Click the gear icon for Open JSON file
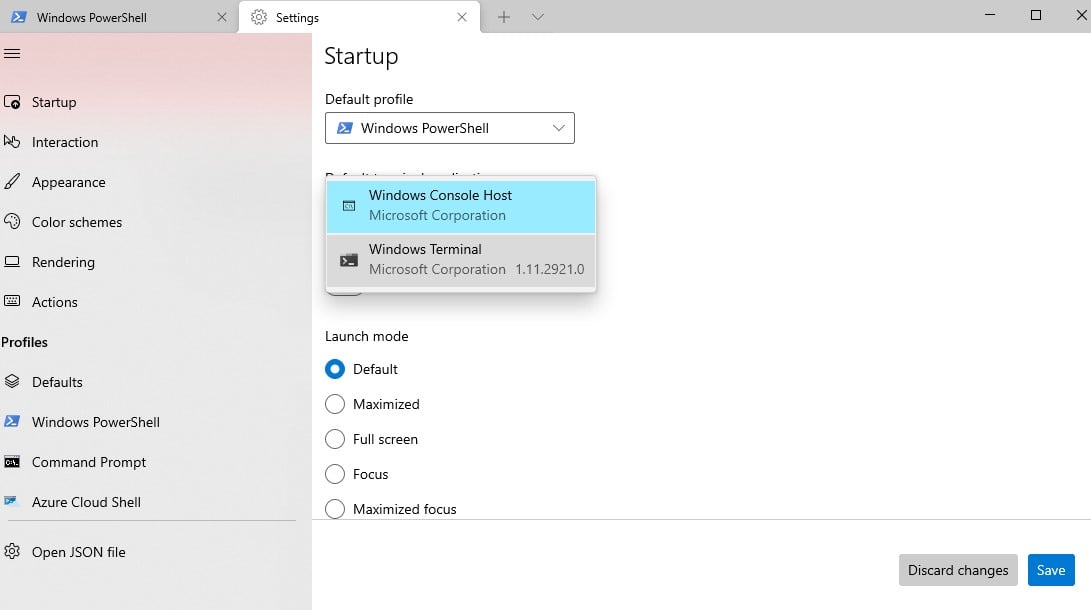This screenshot has width=1091, height=610. point(13,552)
